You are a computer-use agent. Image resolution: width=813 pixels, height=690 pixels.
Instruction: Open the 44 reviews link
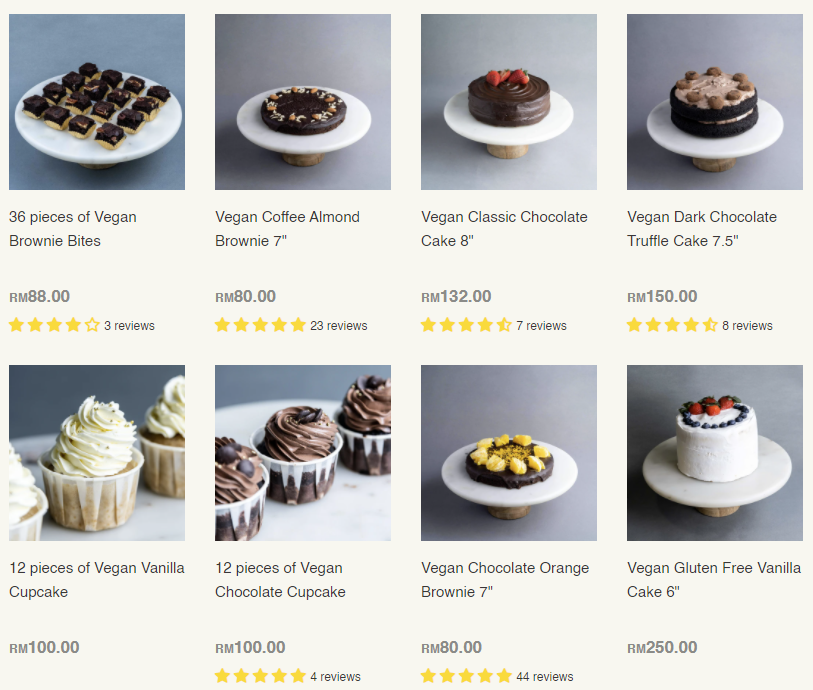click(x=544, y=677)
